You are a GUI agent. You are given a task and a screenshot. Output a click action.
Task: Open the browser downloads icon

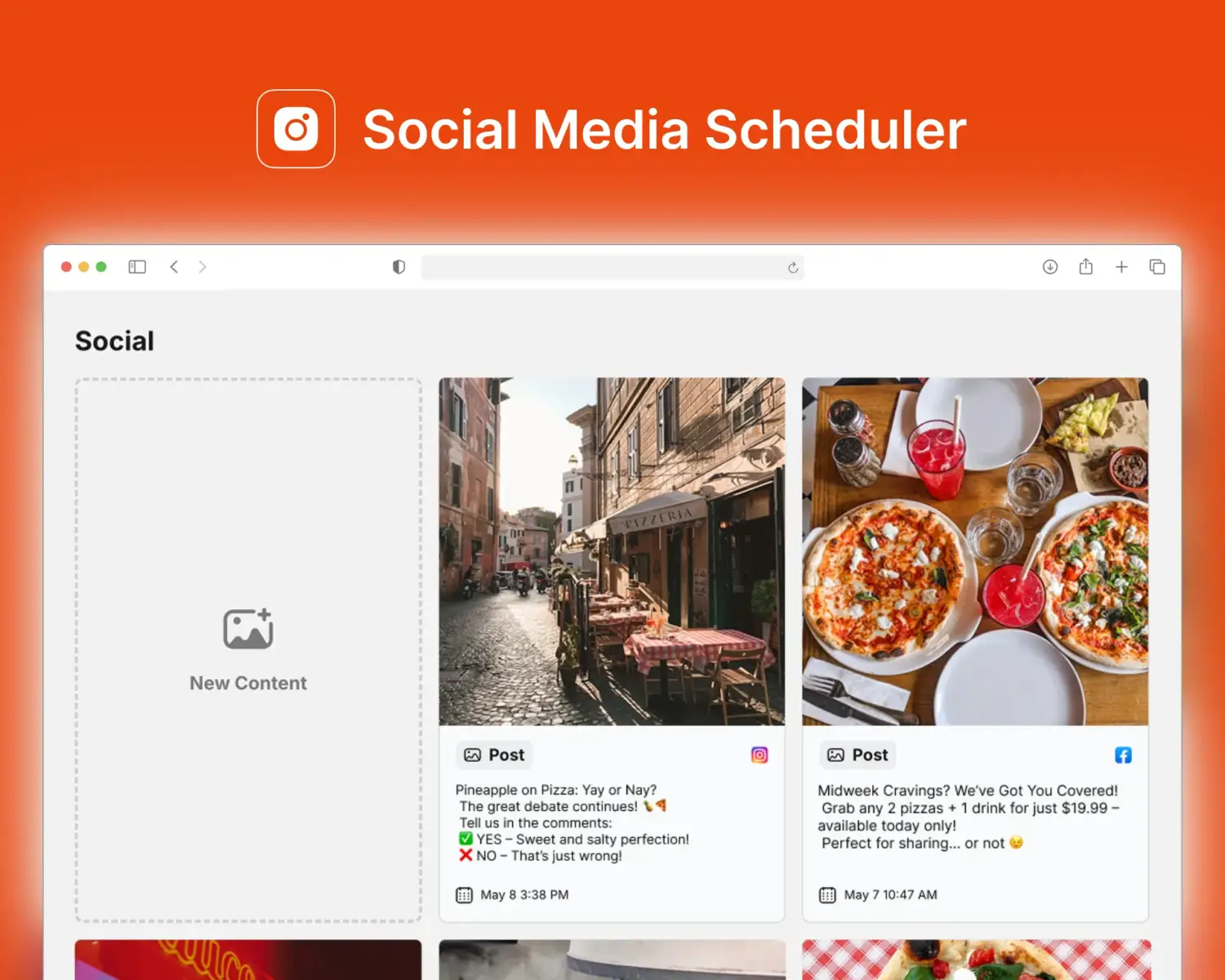click(x=1050, y=267)
